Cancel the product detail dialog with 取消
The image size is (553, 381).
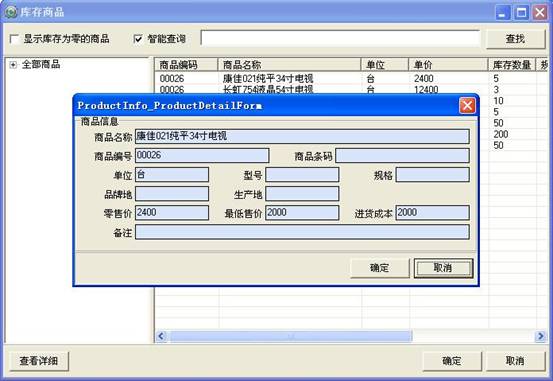tap(443, 268)
